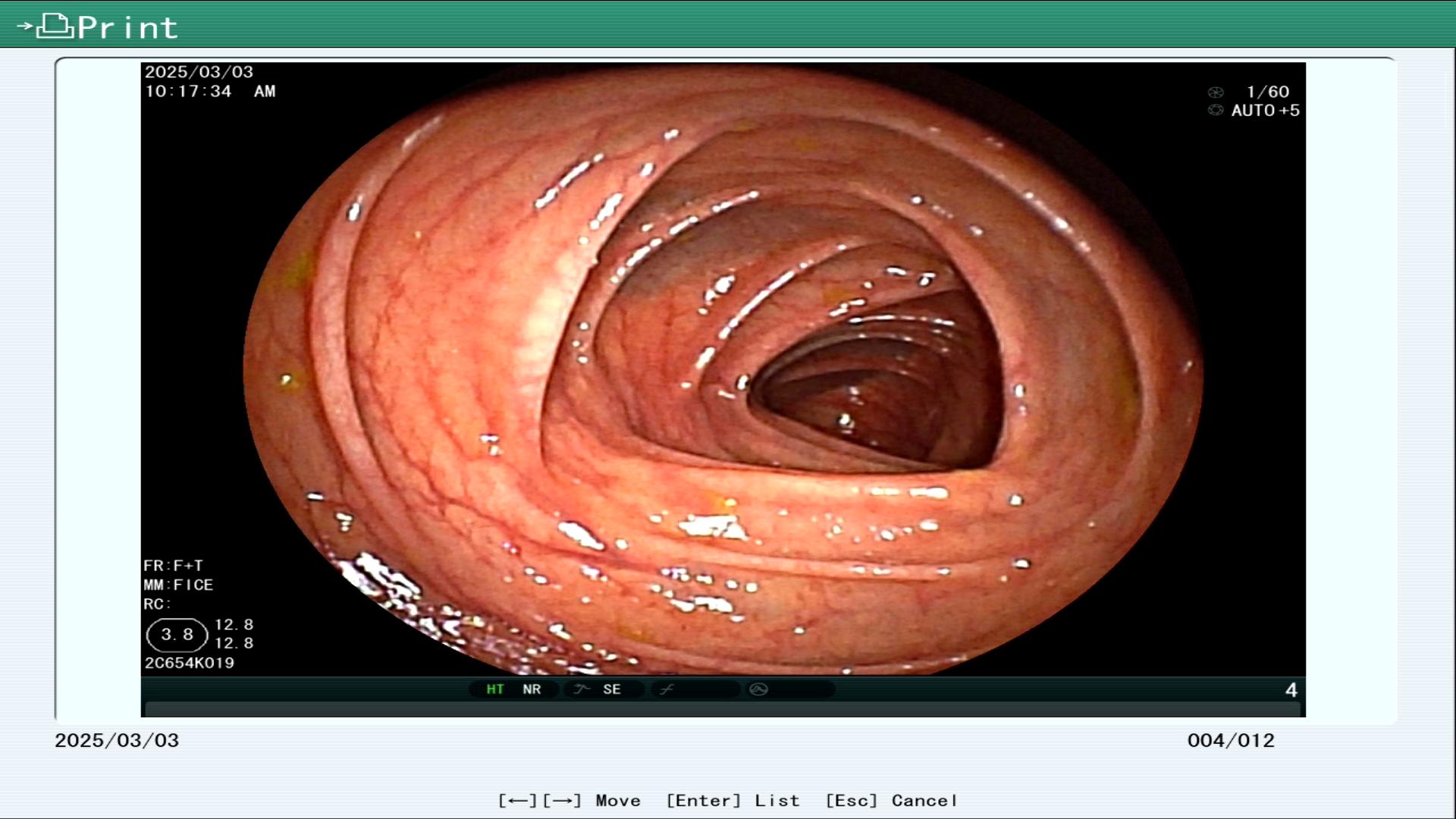Click the small arrow left of the printer icon
The width and height of the screenshot is (1456, 819).
tap(25, 26)
